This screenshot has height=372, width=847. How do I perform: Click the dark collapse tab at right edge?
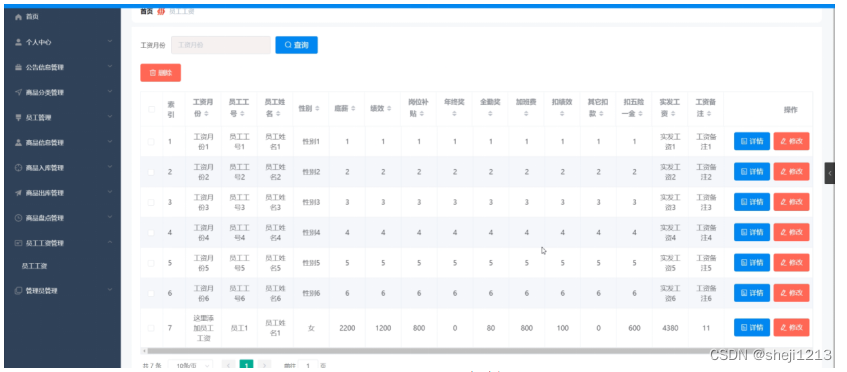coord(830,173)
